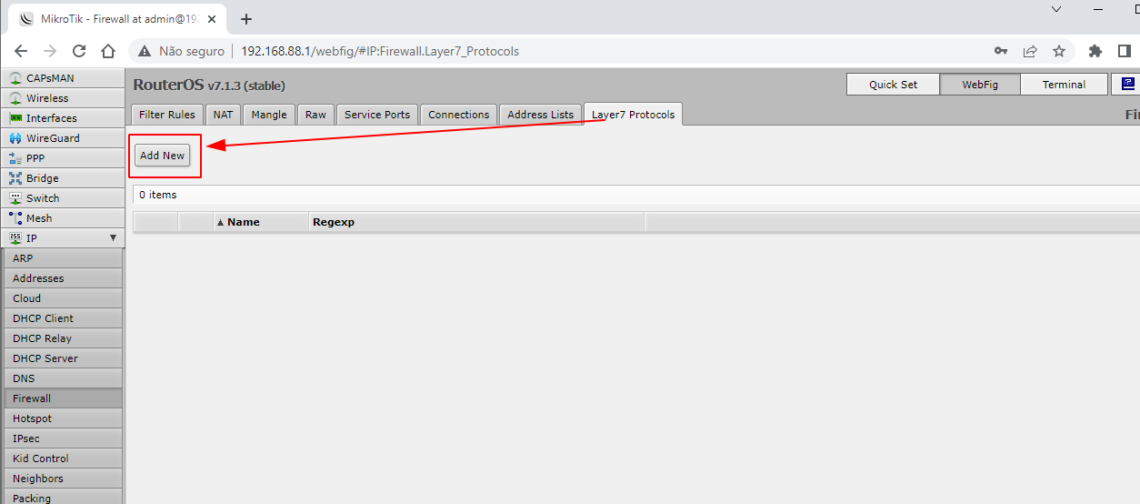Click the '0 items' count text
Viewport: 1140px width, 504px height.
point(158,195)
